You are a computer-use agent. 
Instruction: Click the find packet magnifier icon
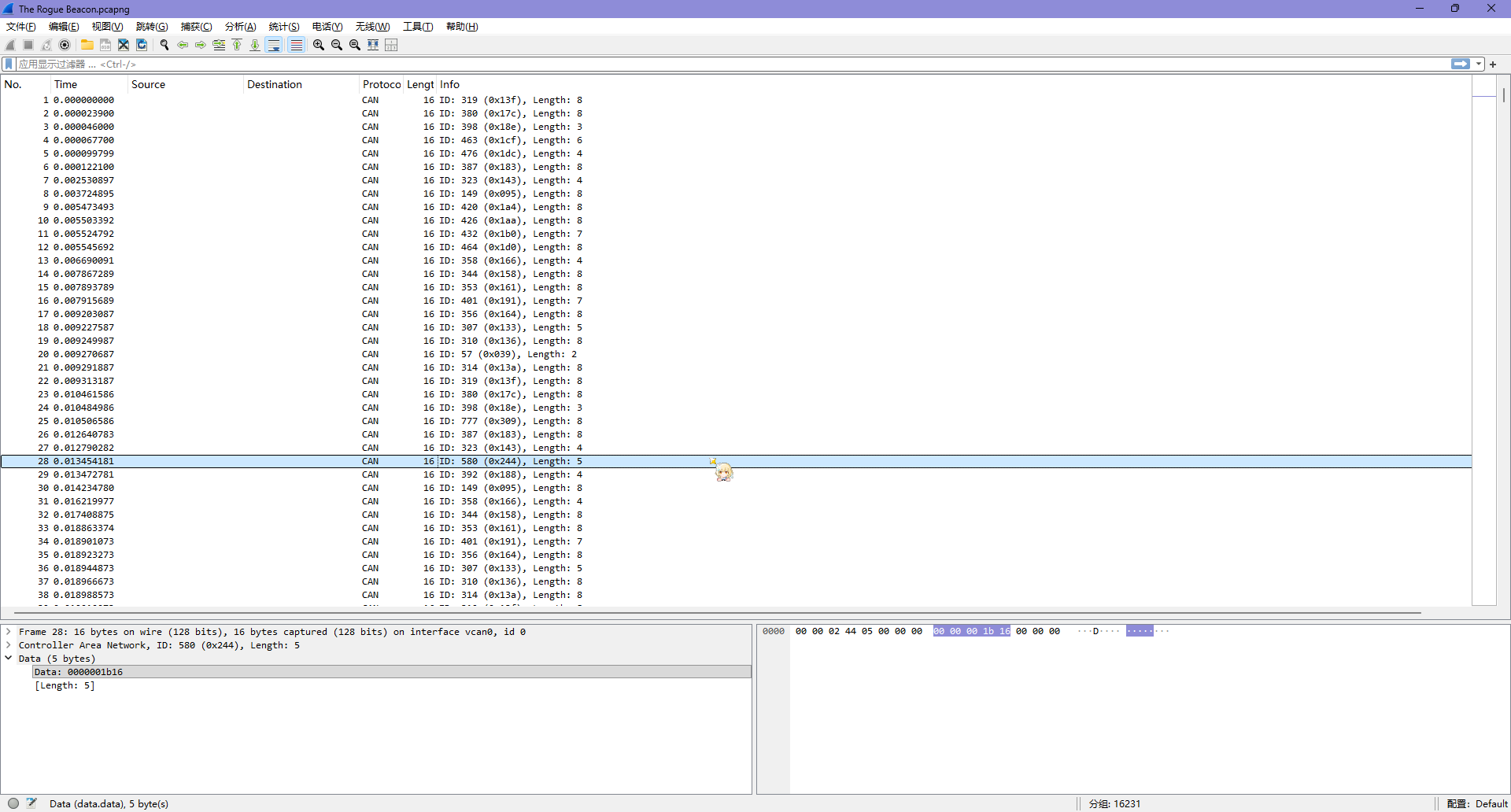(x=164, y=45)
